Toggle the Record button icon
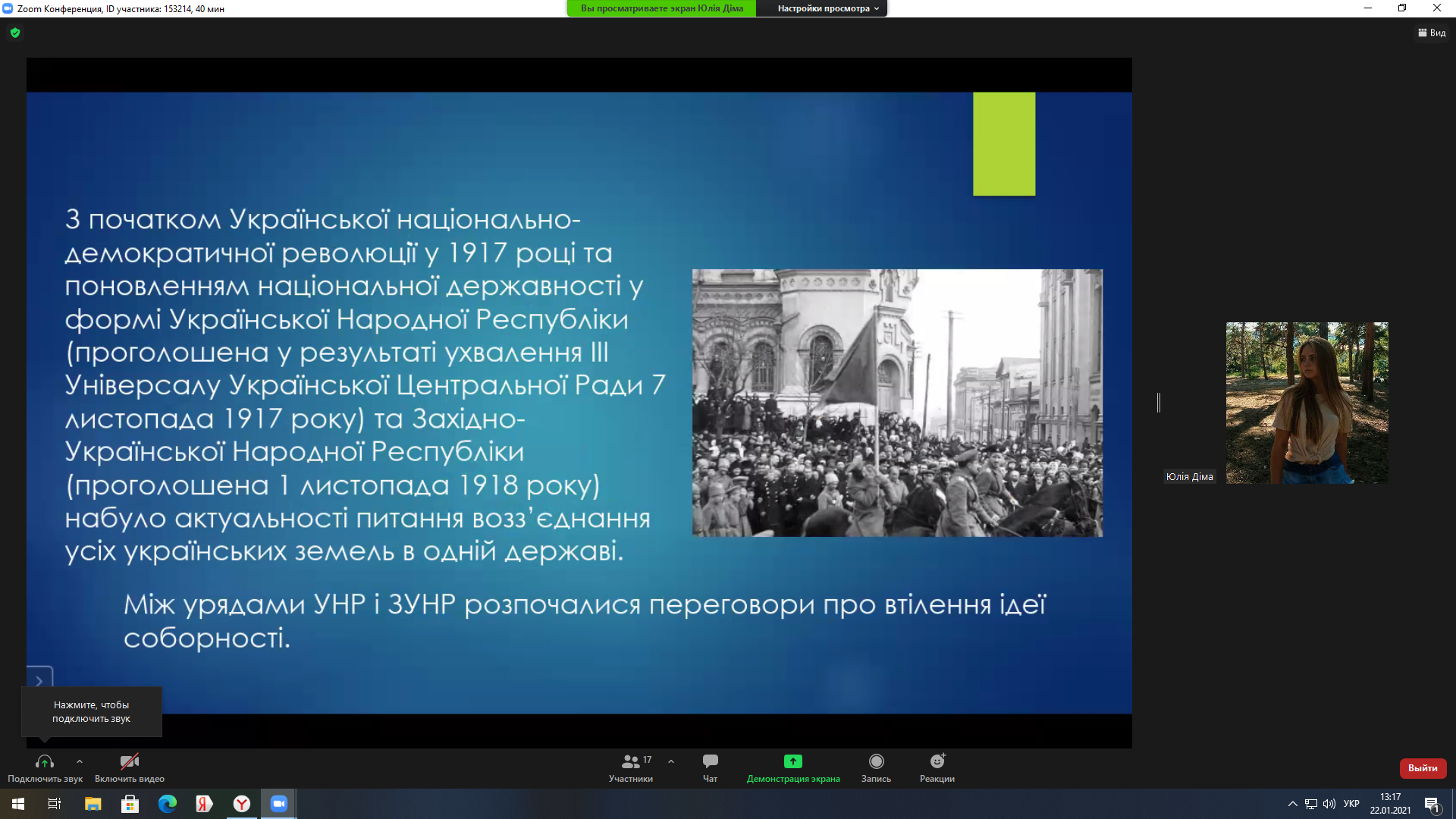 pos(876,762)
